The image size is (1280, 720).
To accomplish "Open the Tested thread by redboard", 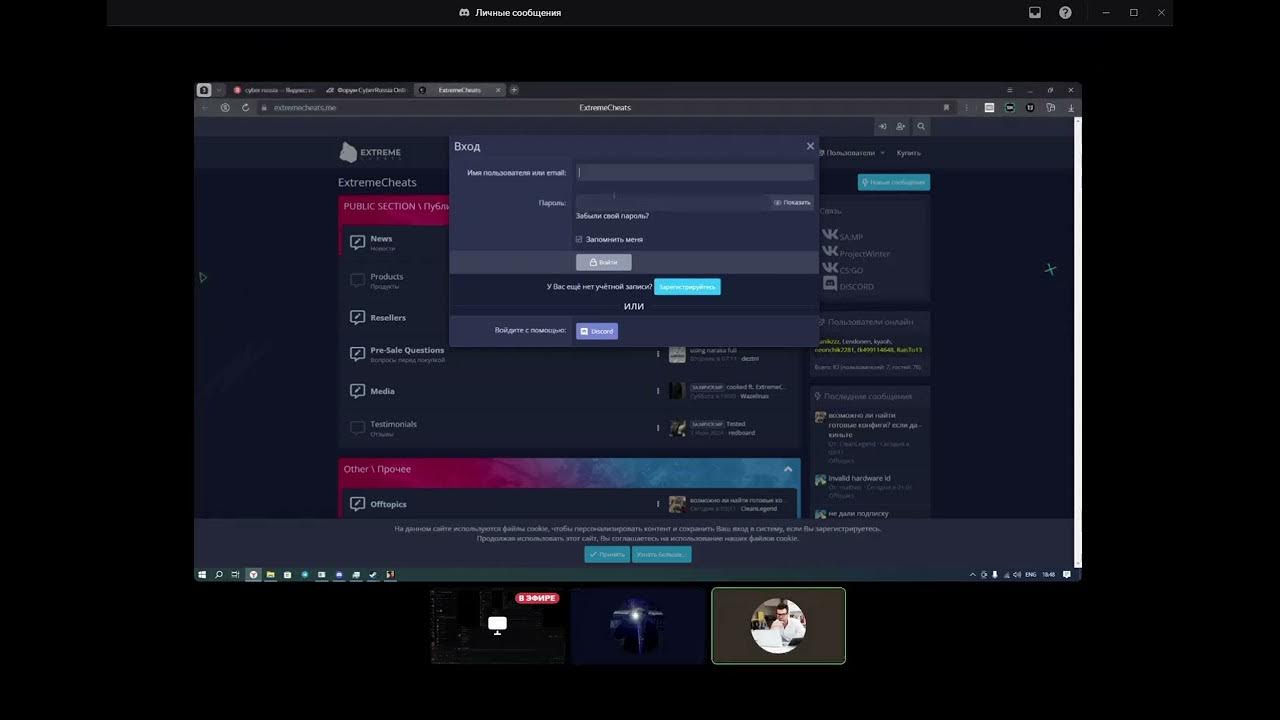I will click(736, 424).
